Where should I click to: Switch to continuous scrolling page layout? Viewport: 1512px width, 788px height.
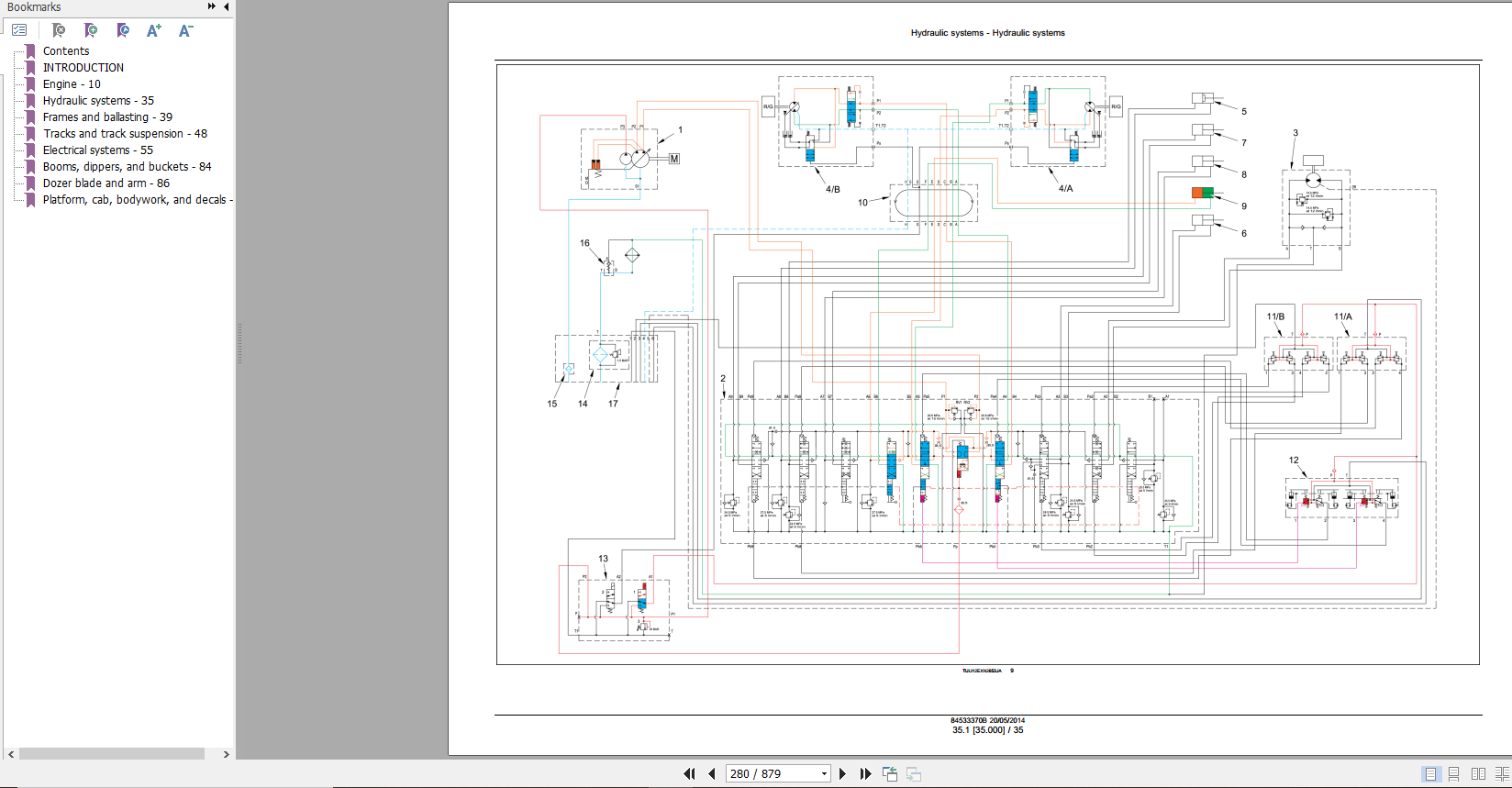coord(1453,773)
